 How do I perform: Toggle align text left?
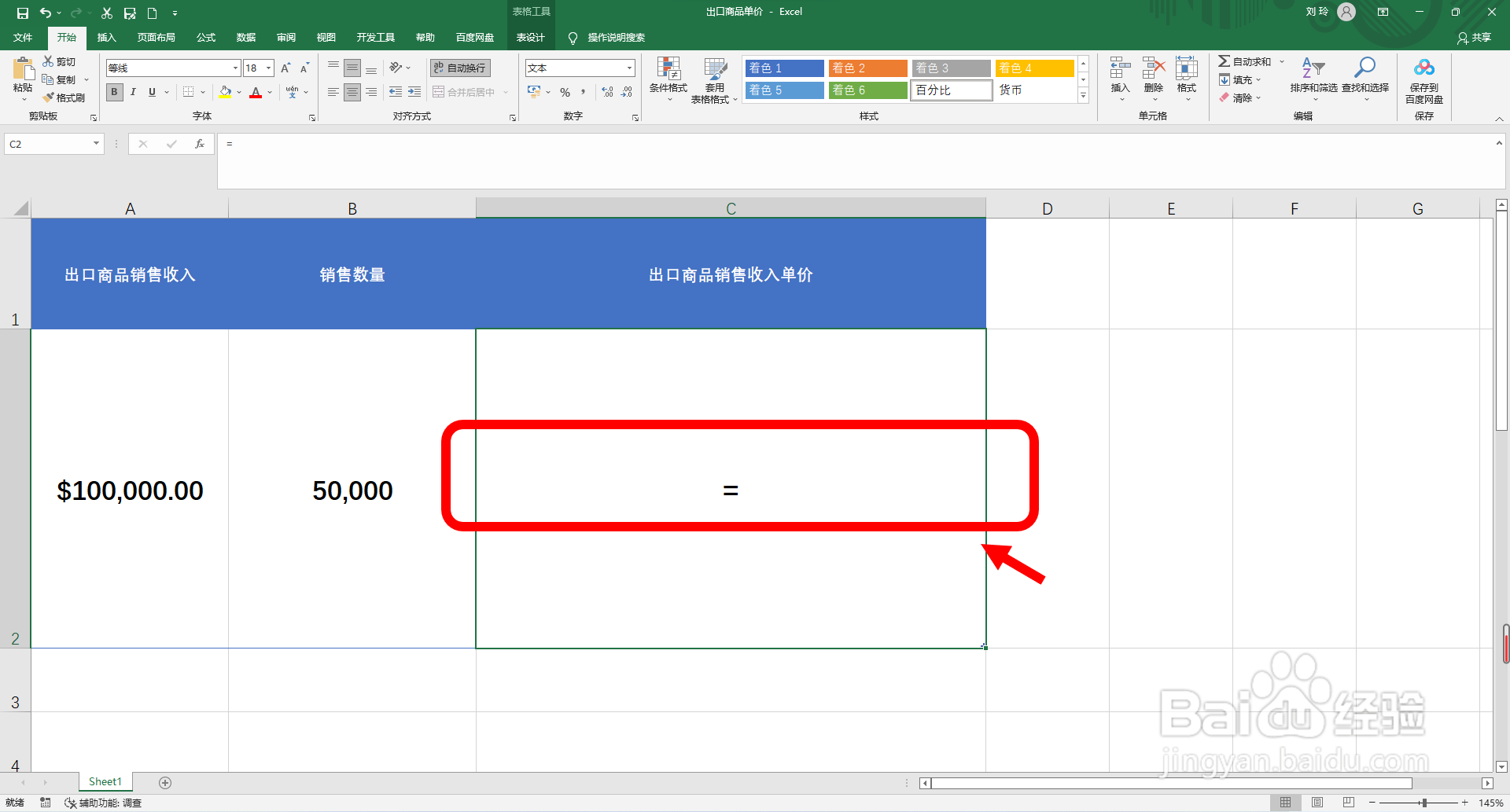[x=333, y=92]
